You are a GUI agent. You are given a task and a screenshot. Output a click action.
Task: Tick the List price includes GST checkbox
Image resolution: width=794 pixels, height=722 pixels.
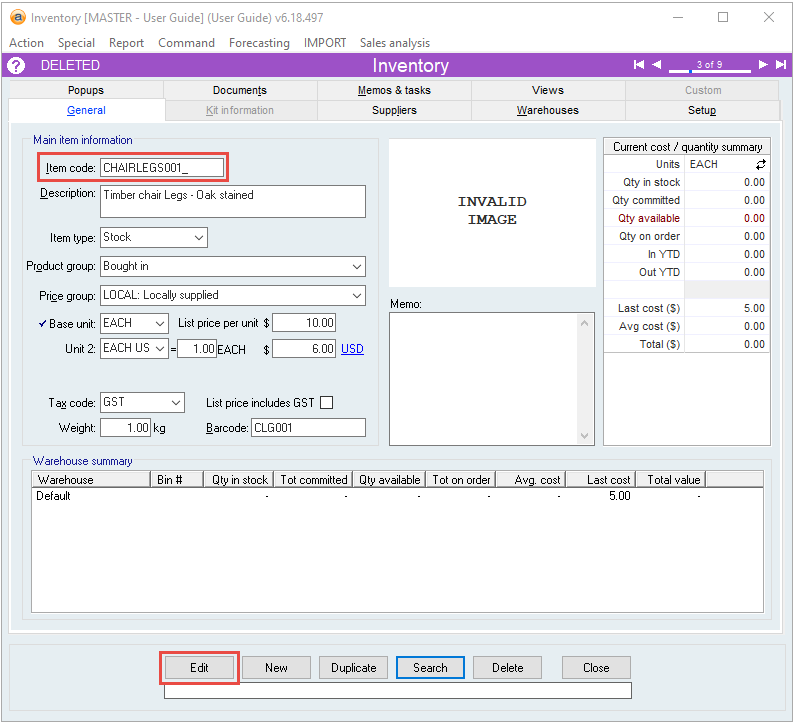[x=326, y=403]
